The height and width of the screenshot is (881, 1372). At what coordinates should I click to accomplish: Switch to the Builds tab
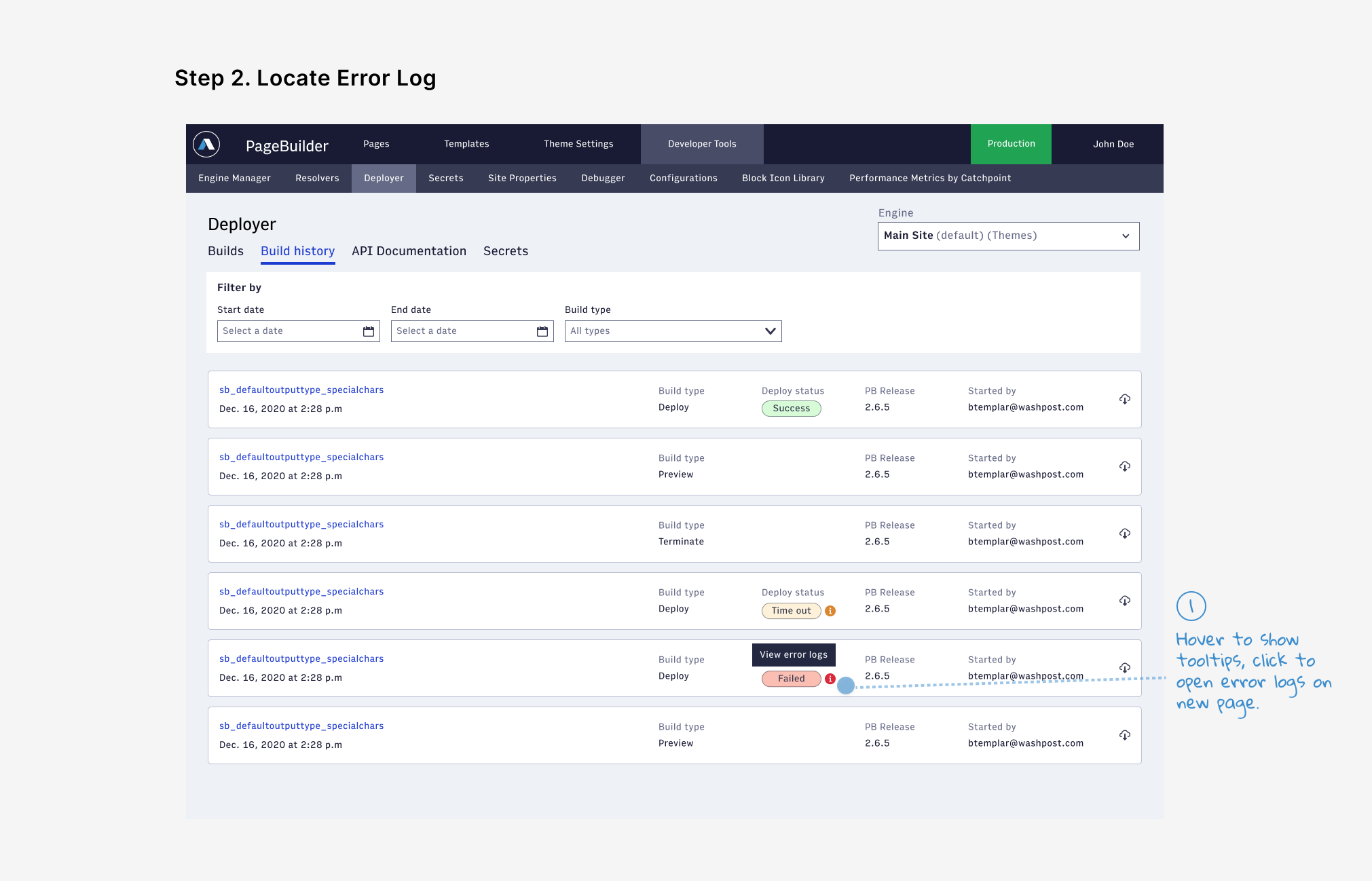click(x=225, y=251)
